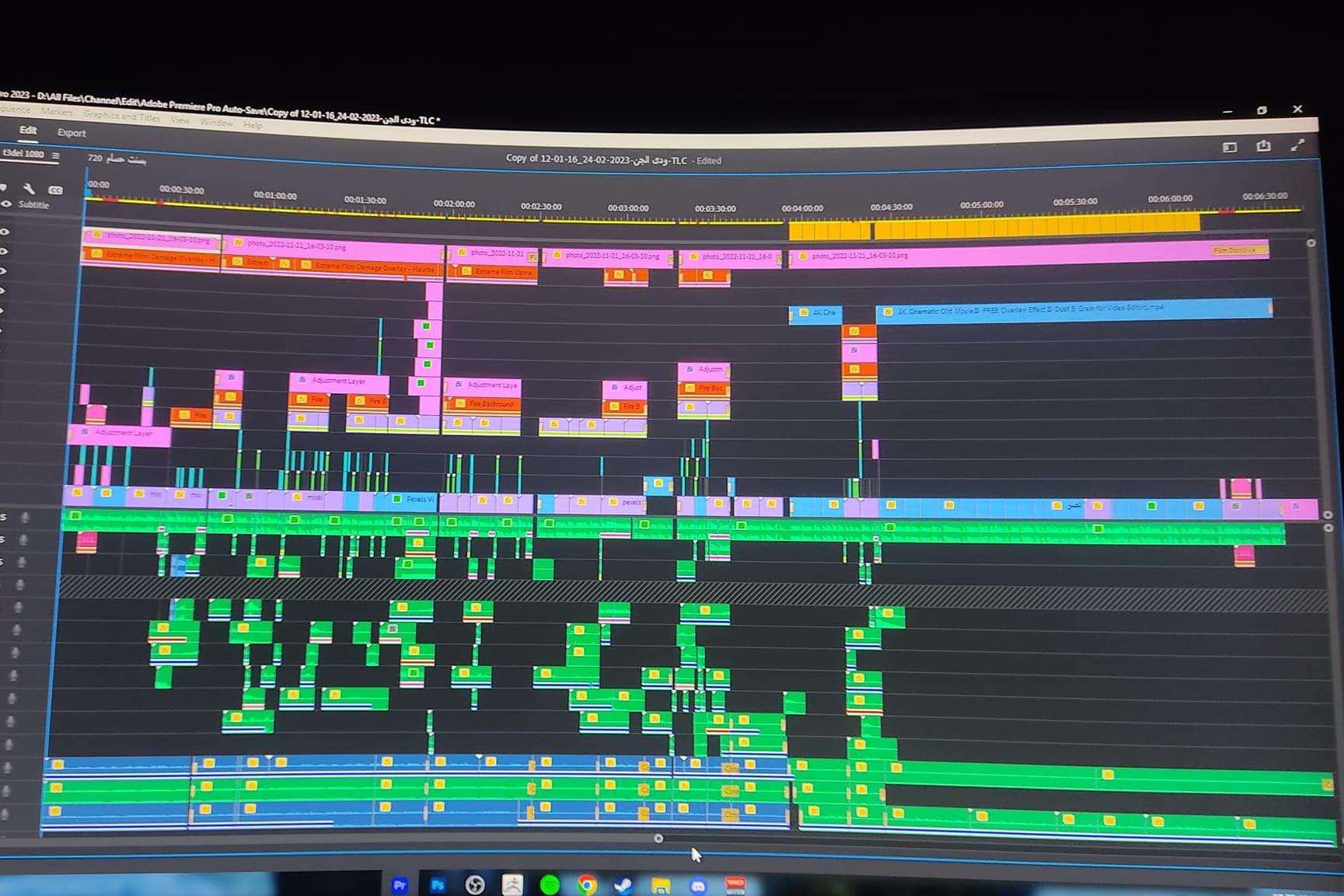Hide the topmost video track with eye icon
Screen dimensions: 1344x896
[x=5, y=232]
